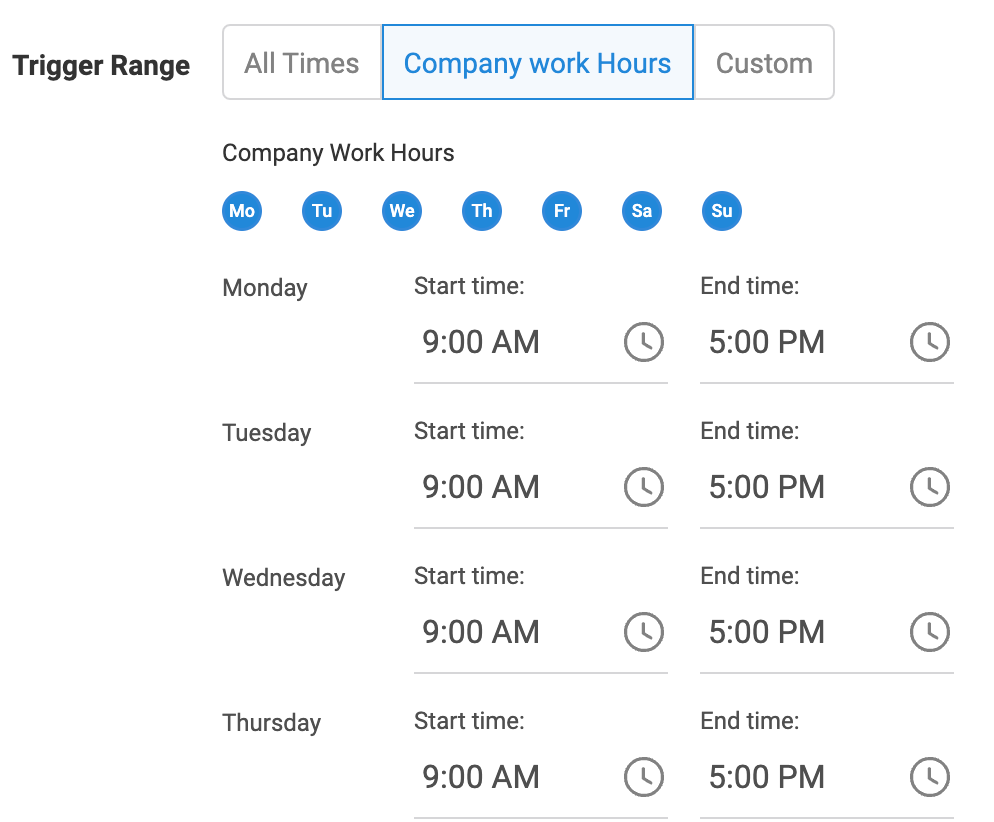Open Tuesday end time clock picker
The image size is (994, 822).
point(929,487)
